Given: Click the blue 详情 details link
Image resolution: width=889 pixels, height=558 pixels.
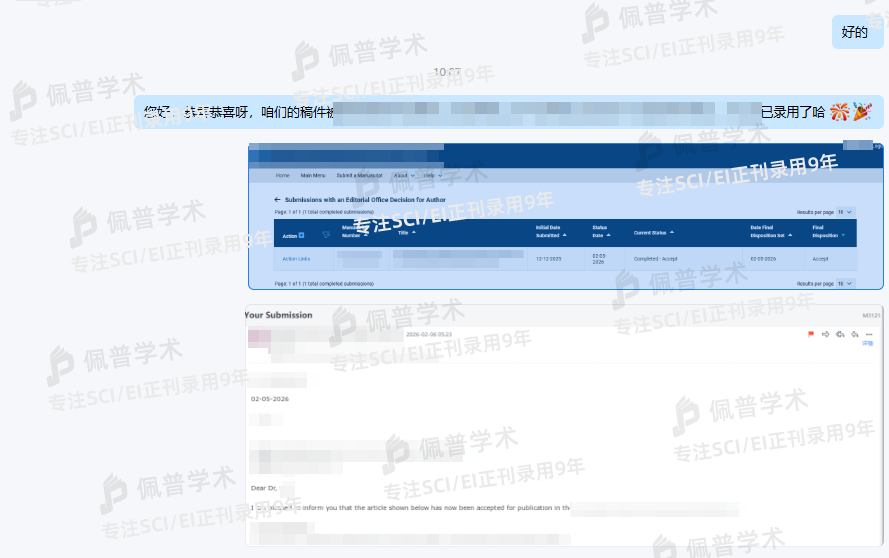Looking at the screenshot, I should (868, 343).
